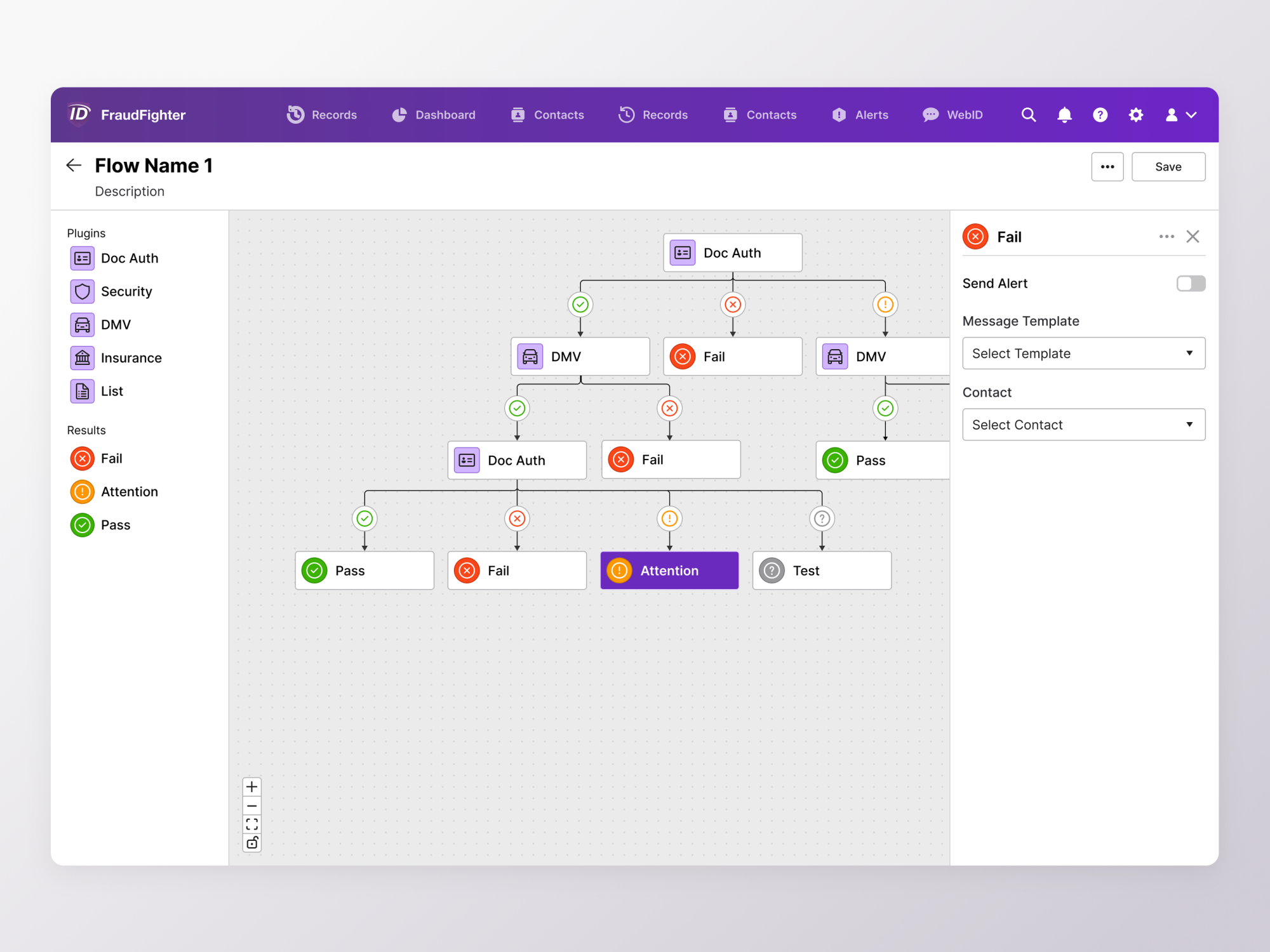The height and width of the screenshot is (952, 1270).
Task: Open the Alerts nav item
Action: pos(860,115)
